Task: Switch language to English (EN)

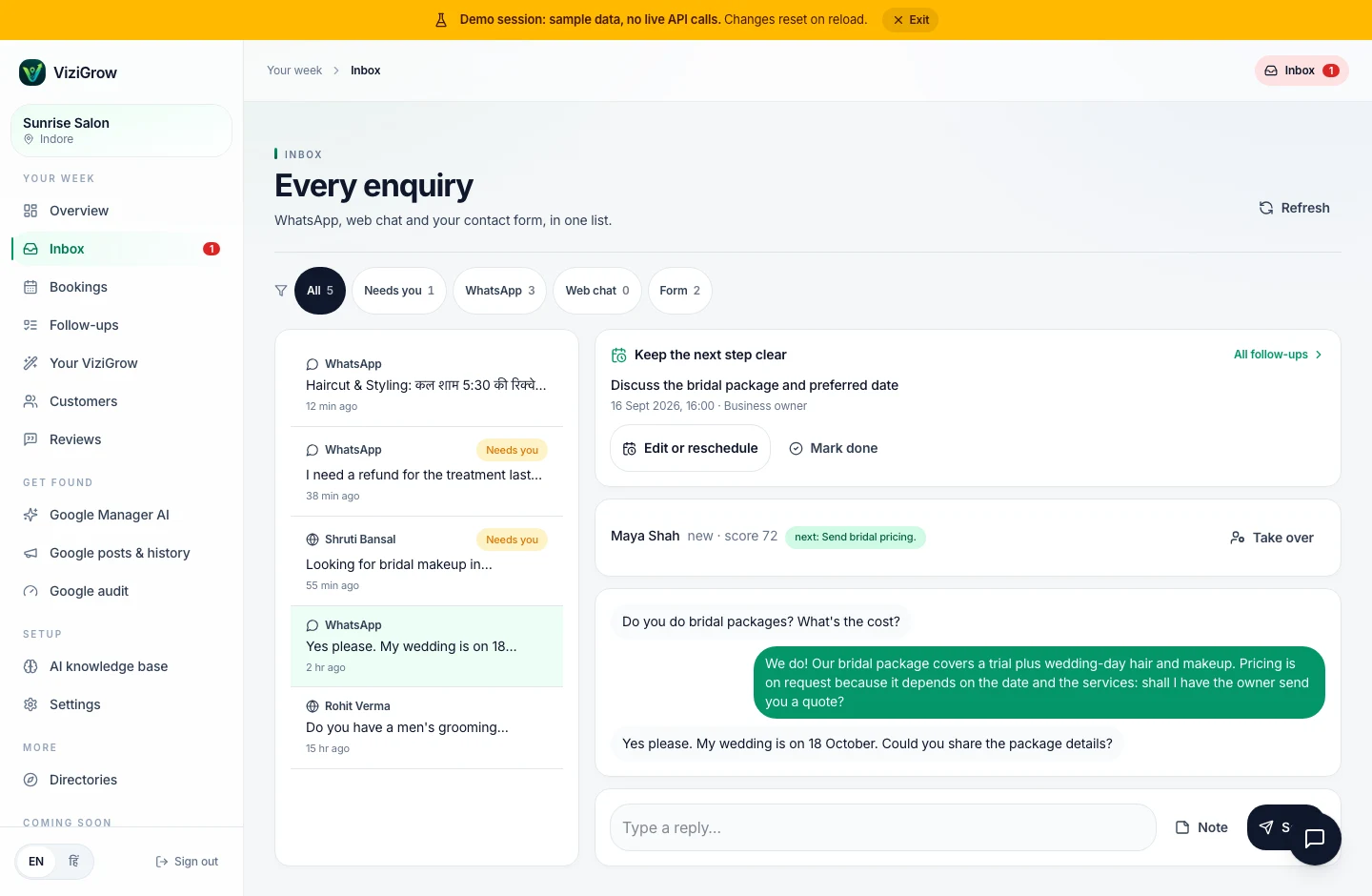Action: [36, 862]
